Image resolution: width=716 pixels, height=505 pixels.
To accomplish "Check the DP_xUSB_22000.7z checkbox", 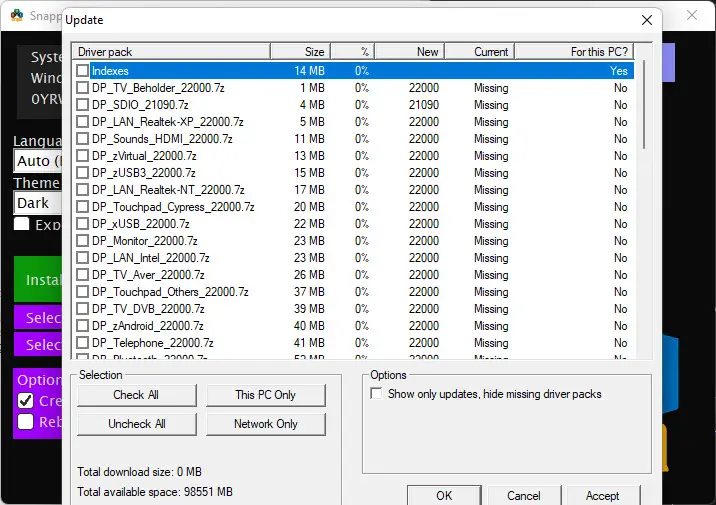I will tap(83, 224).
